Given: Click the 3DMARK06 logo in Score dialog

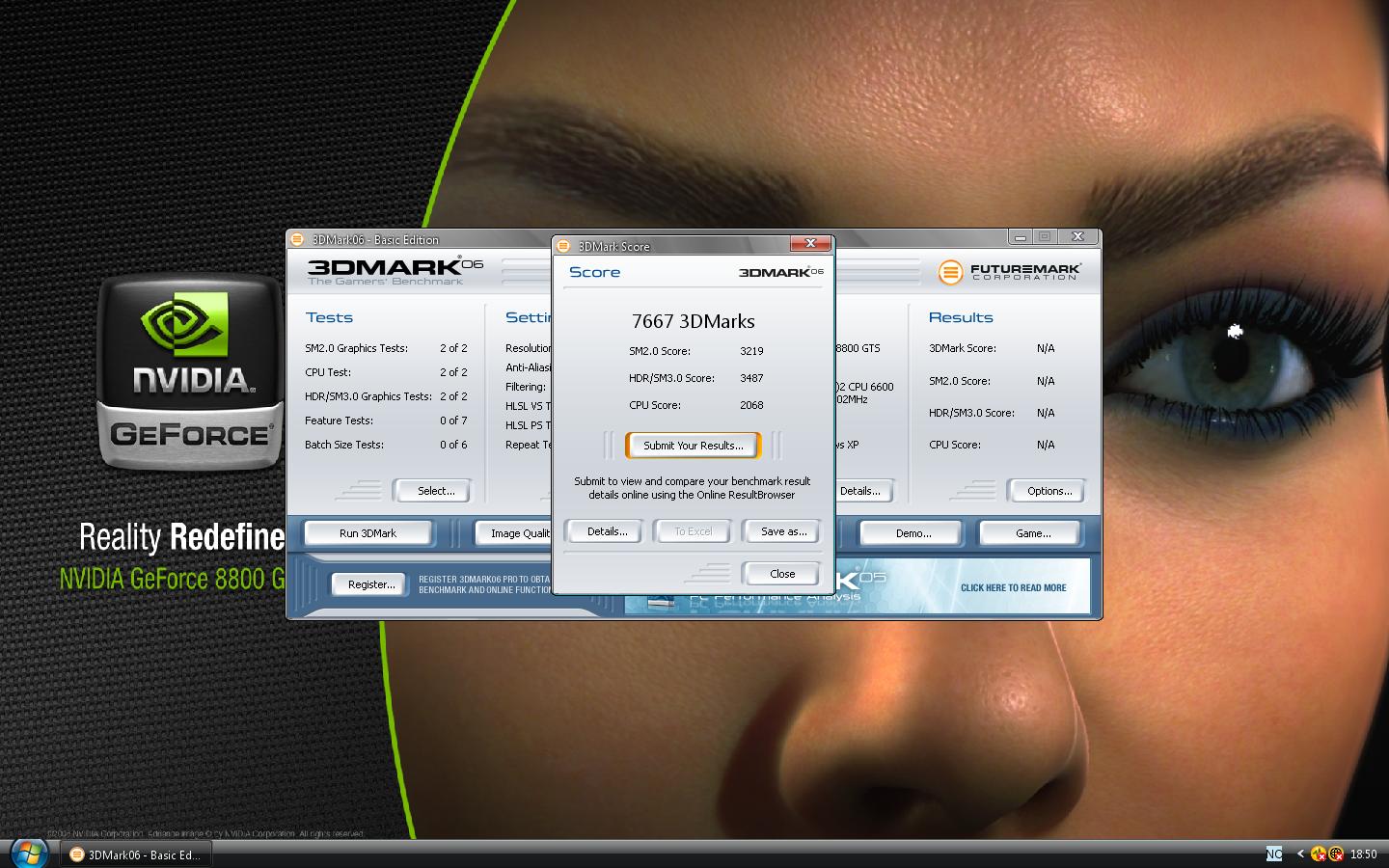Looking at the screenshot, I should [x=781, y=272].
